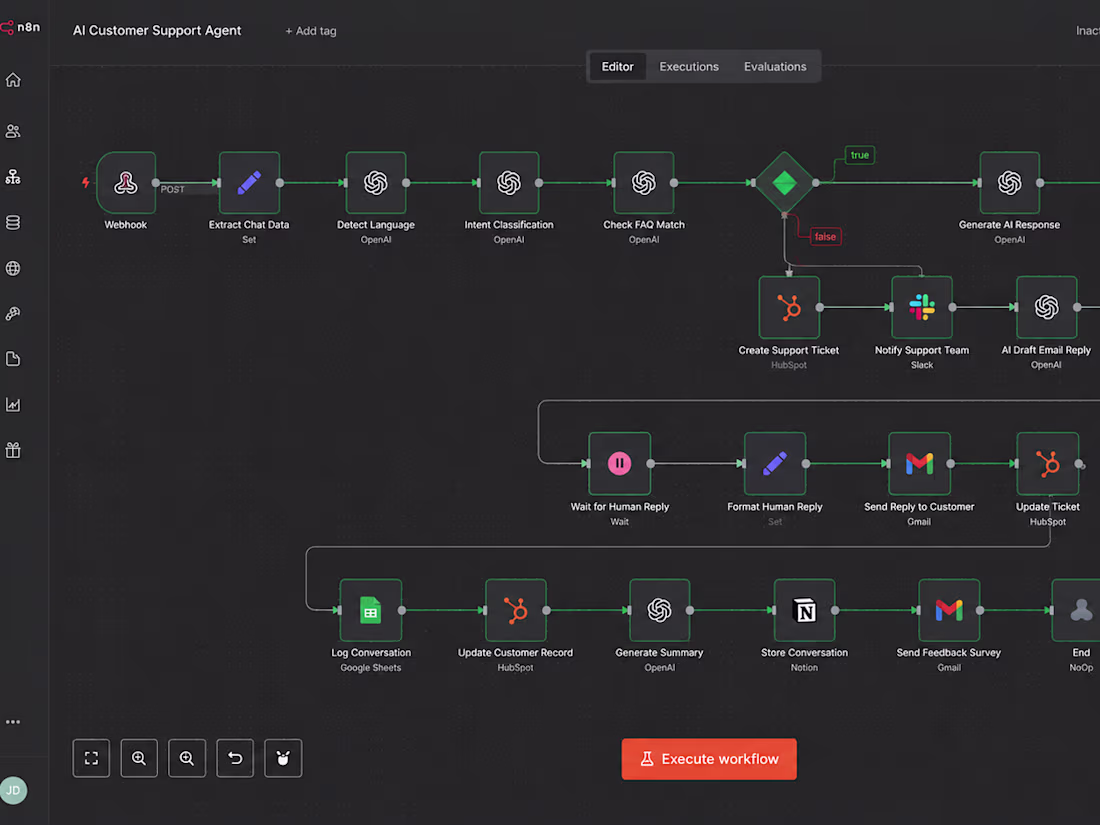The width and height of the screenshot is (1100, 825).
Task: Switch to the Editor tab
Action: (x=617, y=67)
